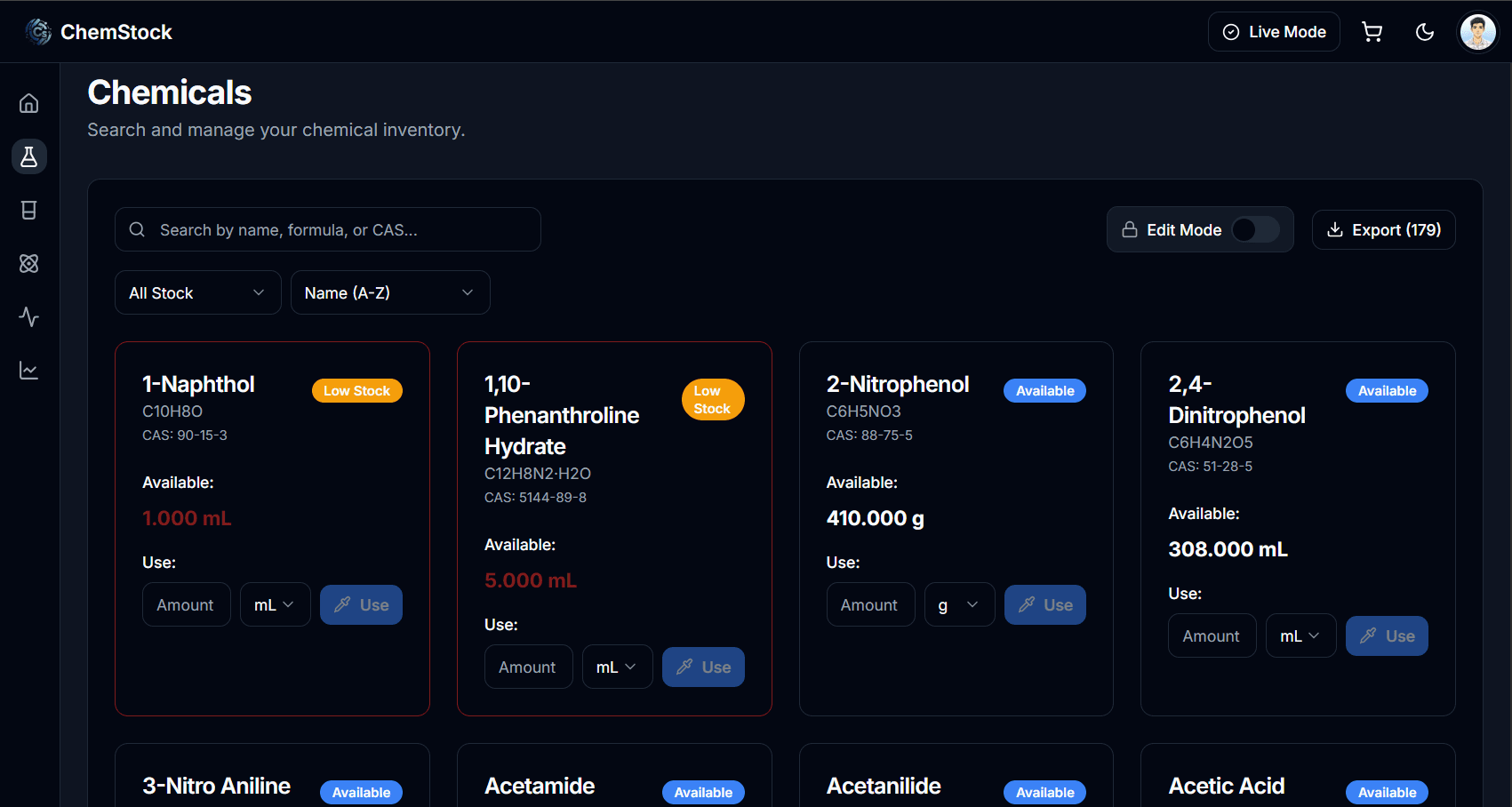Image resolution: width=1512 pixels, height=807 pixels.
Task: Click the search magnifier icon
Action: click(137, 229)
